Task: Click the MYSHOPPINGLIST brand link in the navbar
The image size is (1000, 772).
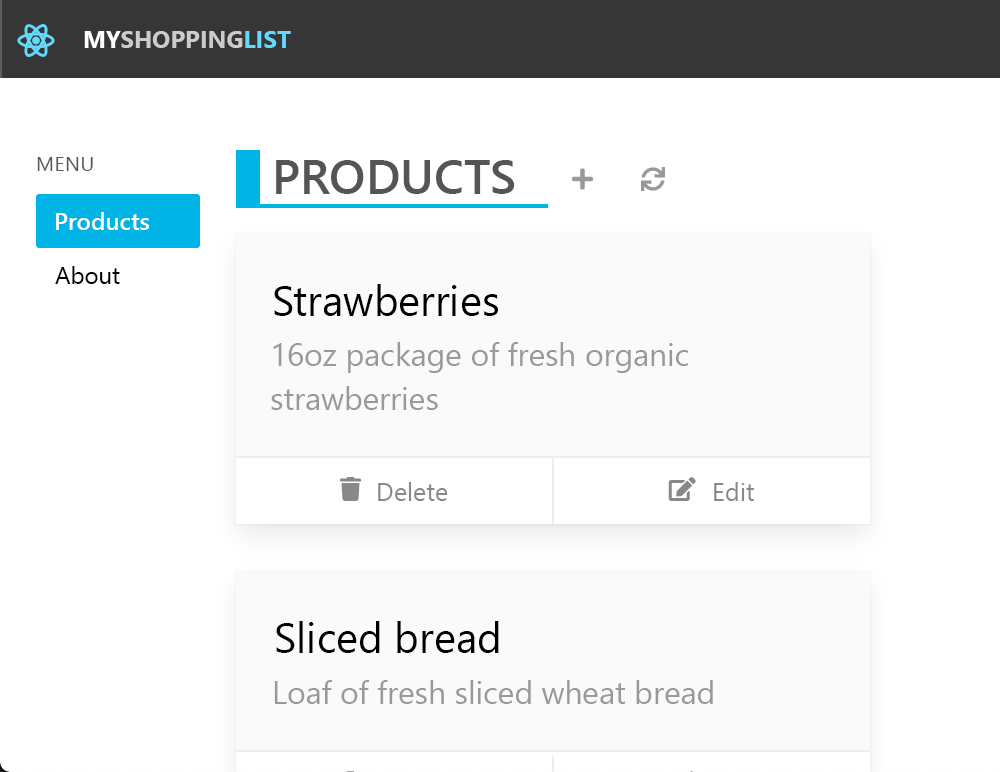Action: (187, 40)
